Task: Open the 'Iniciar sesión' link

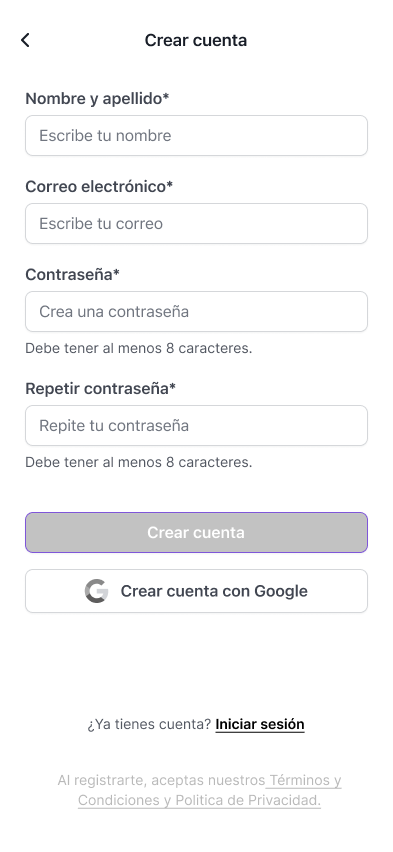Action: pos(260,724)
